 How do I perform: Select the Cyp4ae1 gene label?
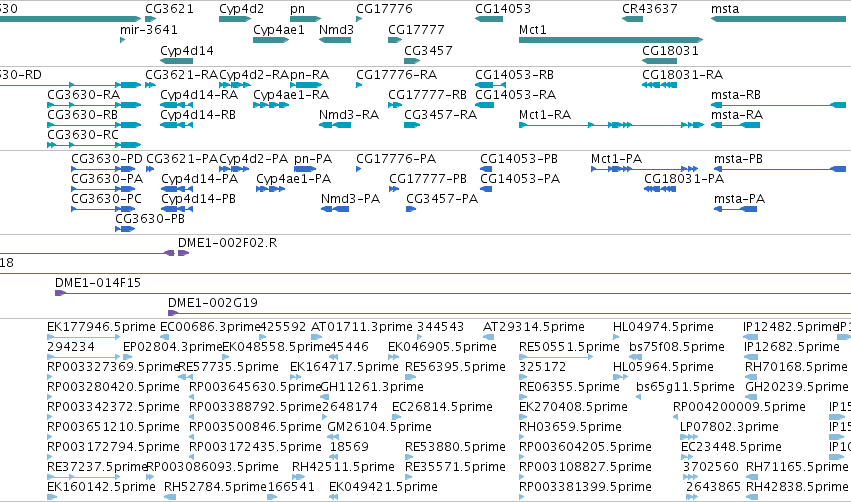279,30
